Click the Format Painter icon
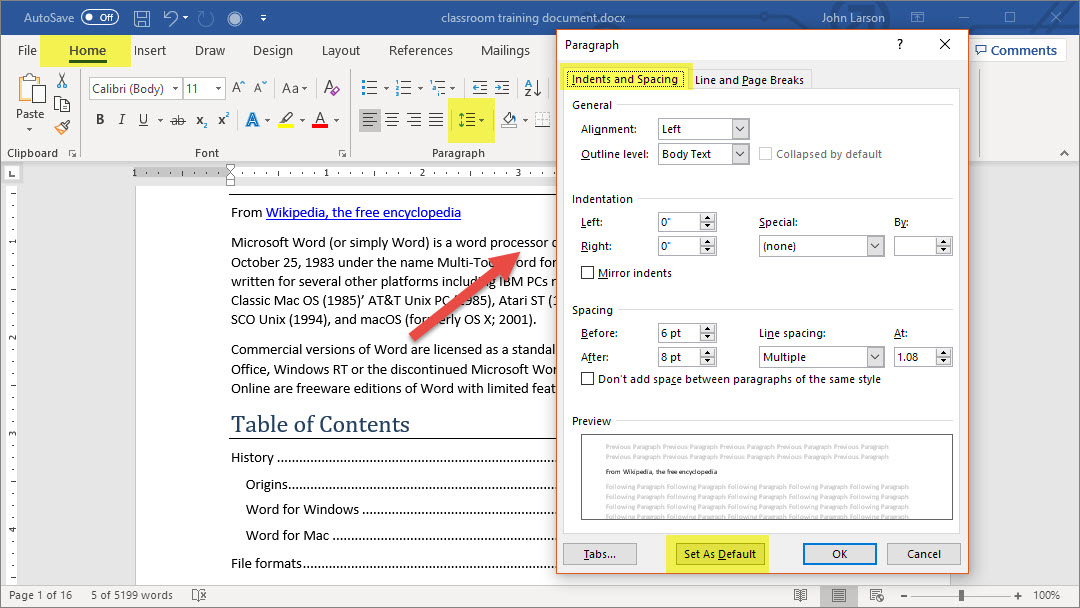Viewport: 1080px width, 608px height. click(62, 127)
